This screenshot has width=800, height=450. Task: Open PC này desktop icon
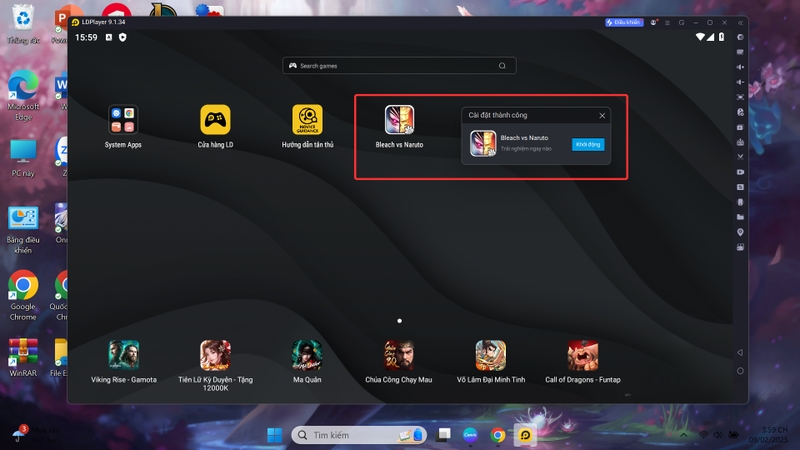click(x=23, y=158)
